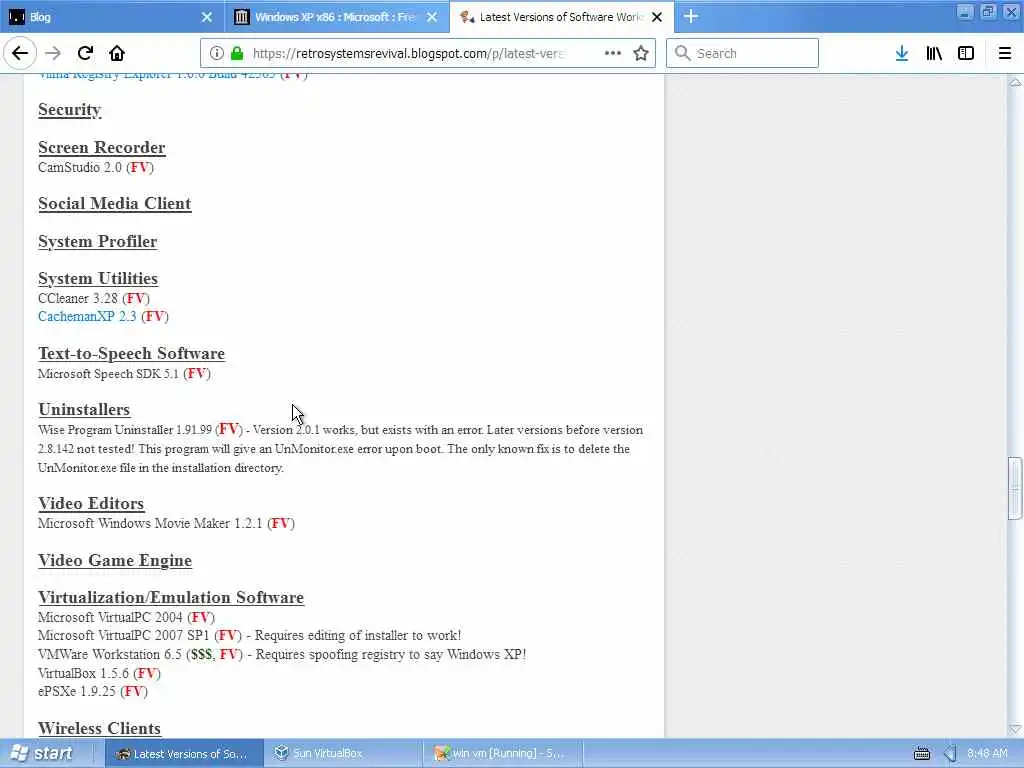Click the Video Game Engine heading
This screenshot has height=768, width=1024.
point(115,560)
